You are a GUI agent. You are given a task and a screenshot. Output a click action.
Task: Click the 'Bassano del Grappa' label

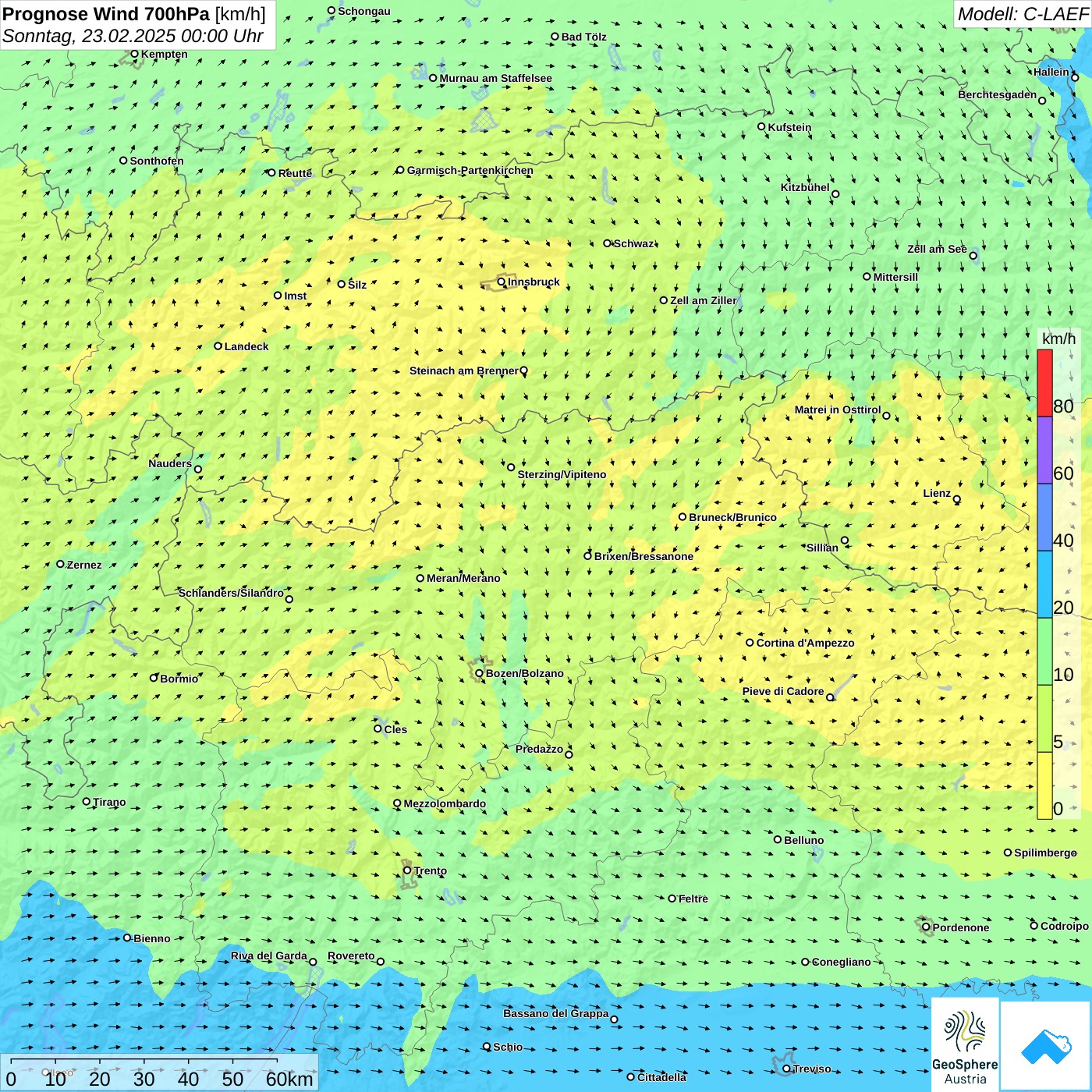556,1013
